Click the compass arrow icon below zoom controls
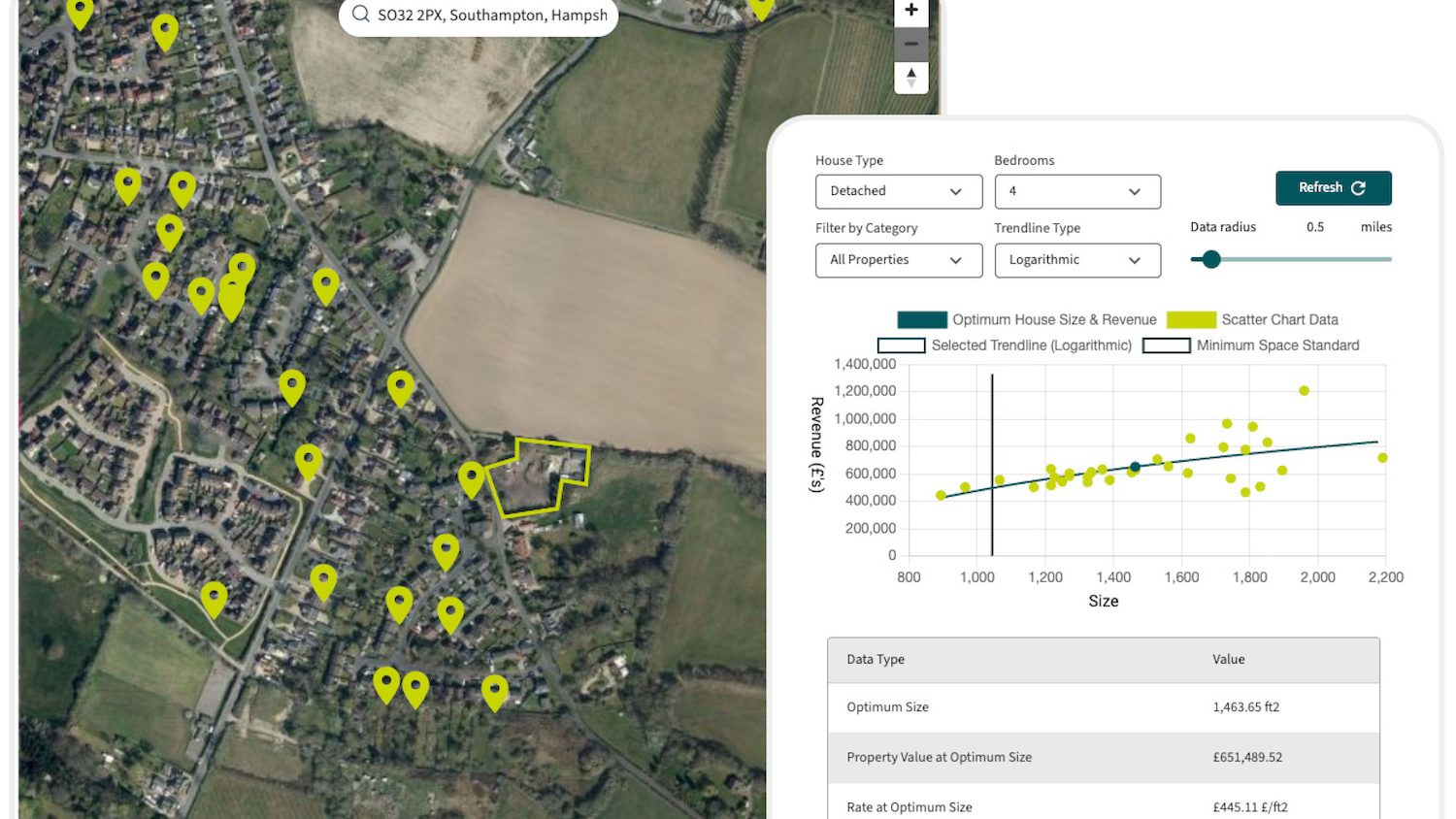Viewport: 1456px width, 819px height. [x=910, y=77]
